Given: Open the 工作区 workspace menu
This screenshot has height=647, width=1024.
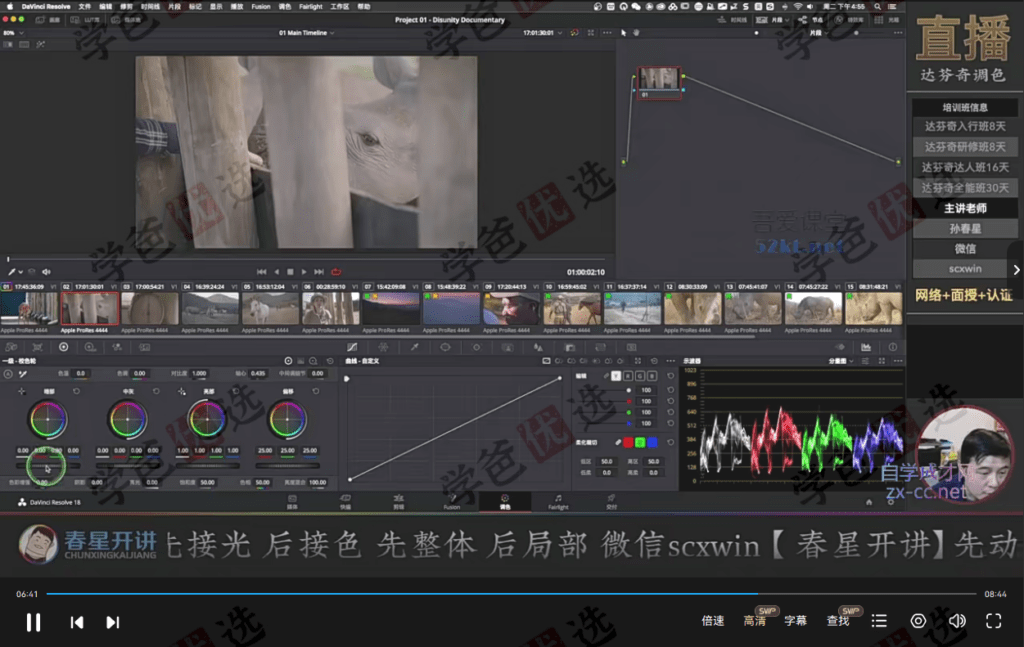Looking at the screenshot, I should tap(340, 7).
